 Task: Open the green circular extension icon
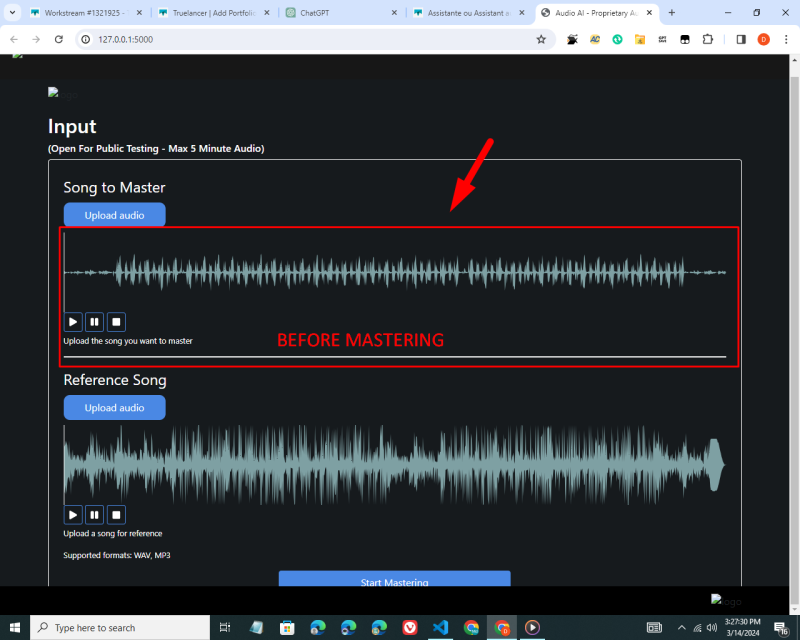(617, 39)
